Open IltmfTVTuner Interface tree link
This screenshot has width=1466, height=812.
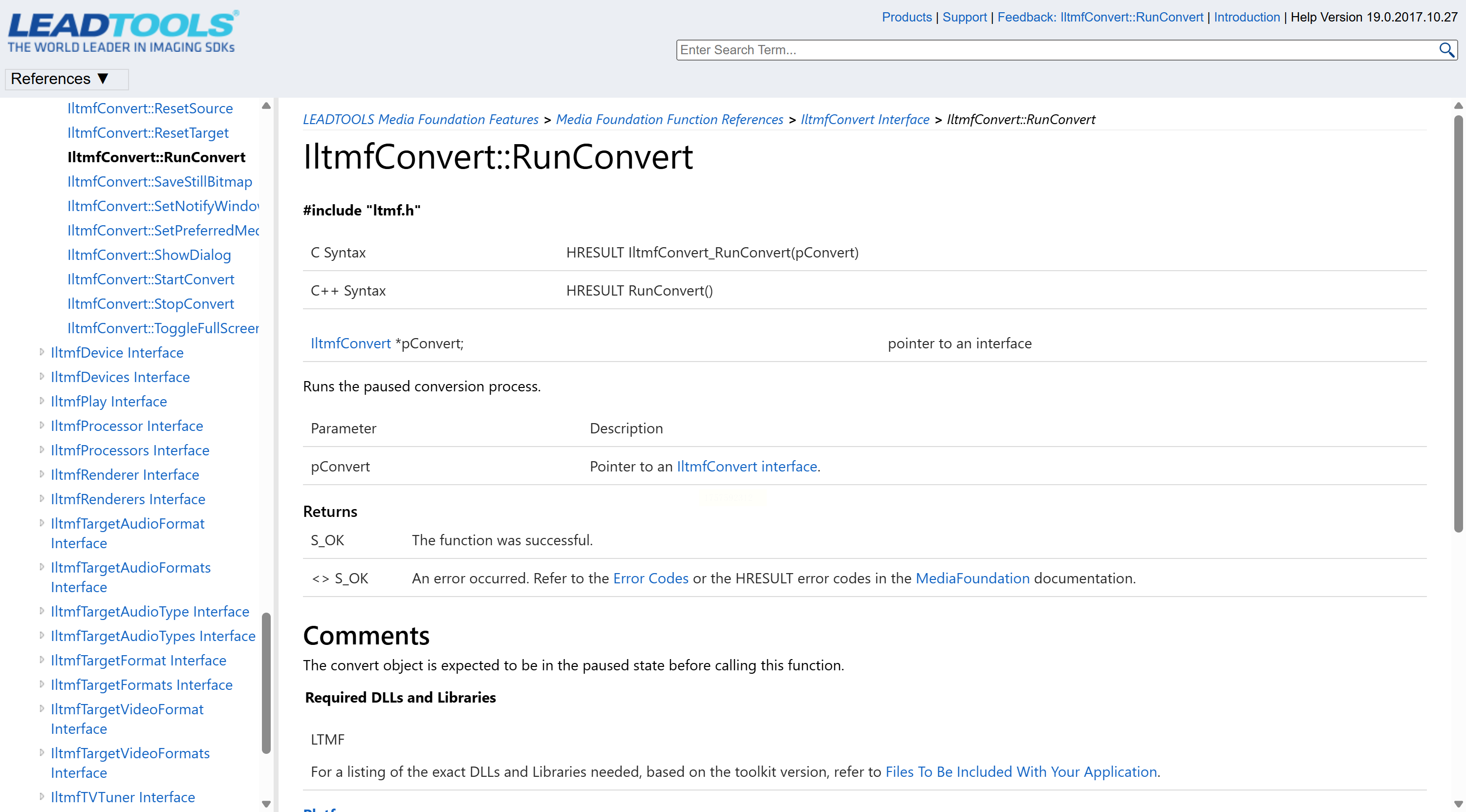[x=123, y=797]
